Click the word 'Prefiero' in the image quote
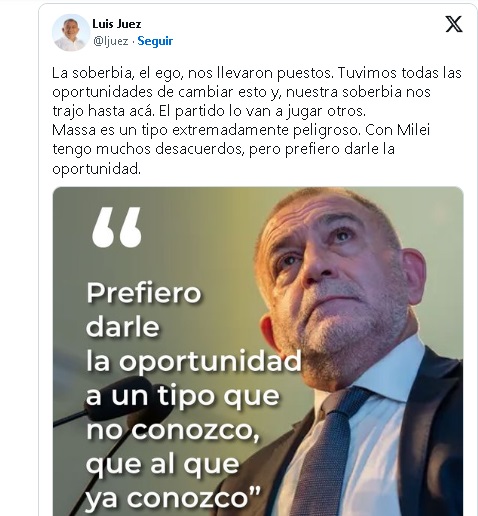This screenshot has height=516, width=478. [x=144, y=292]
